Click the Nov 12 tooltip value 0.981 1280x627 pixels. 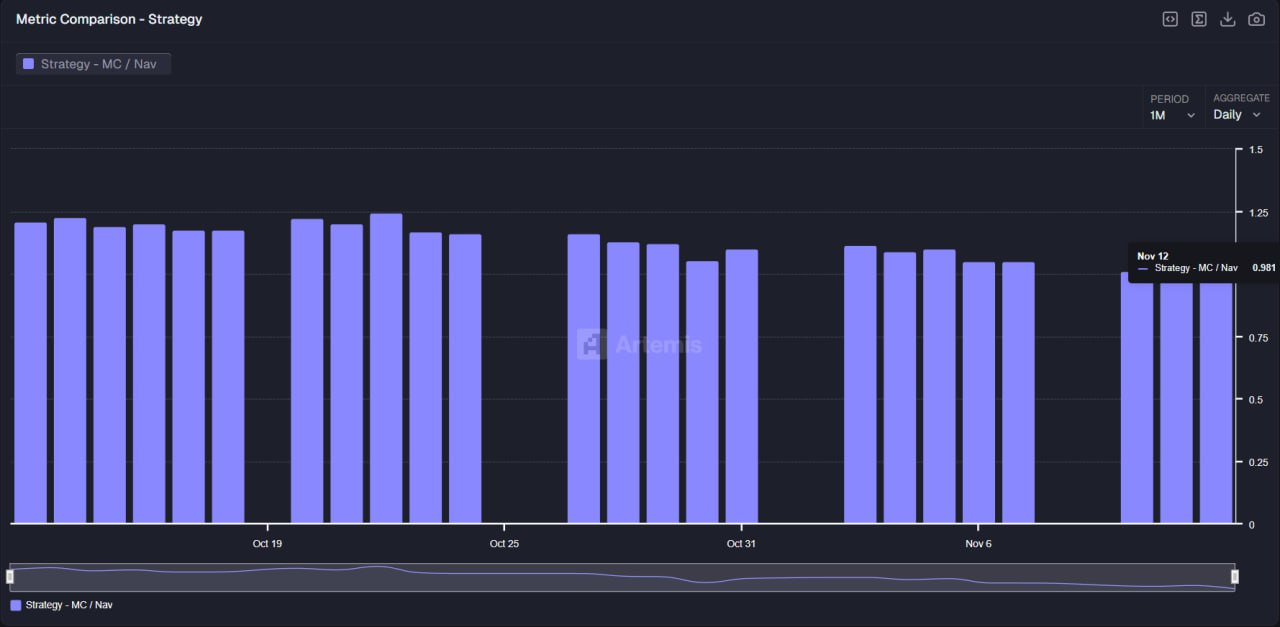(x=1263, y=268)
